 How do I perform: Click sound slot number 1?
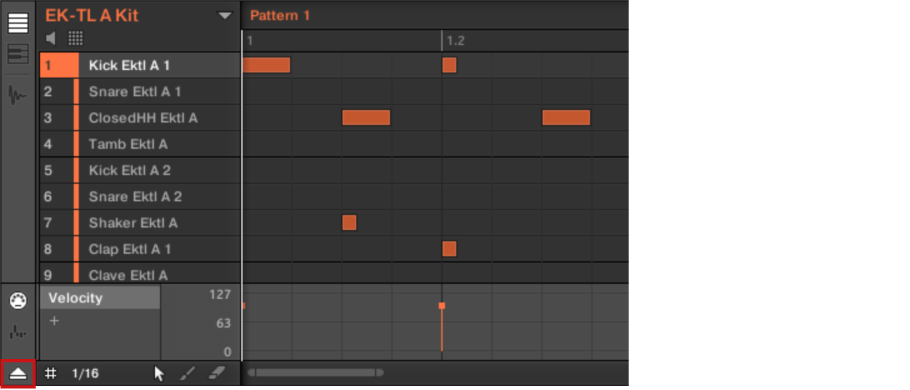(x=48, y=66)
